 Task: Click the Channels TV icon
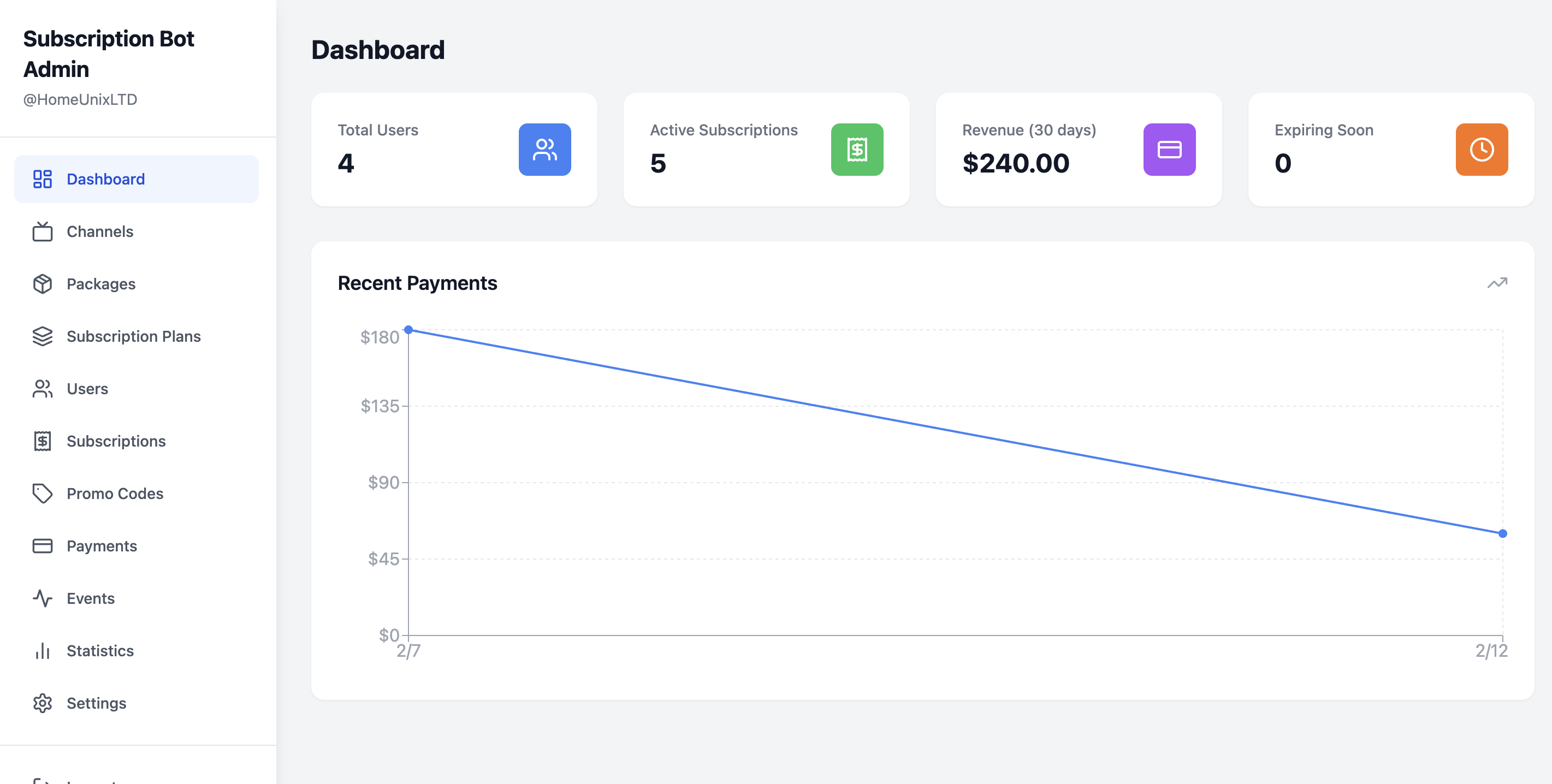coord(42,231)
